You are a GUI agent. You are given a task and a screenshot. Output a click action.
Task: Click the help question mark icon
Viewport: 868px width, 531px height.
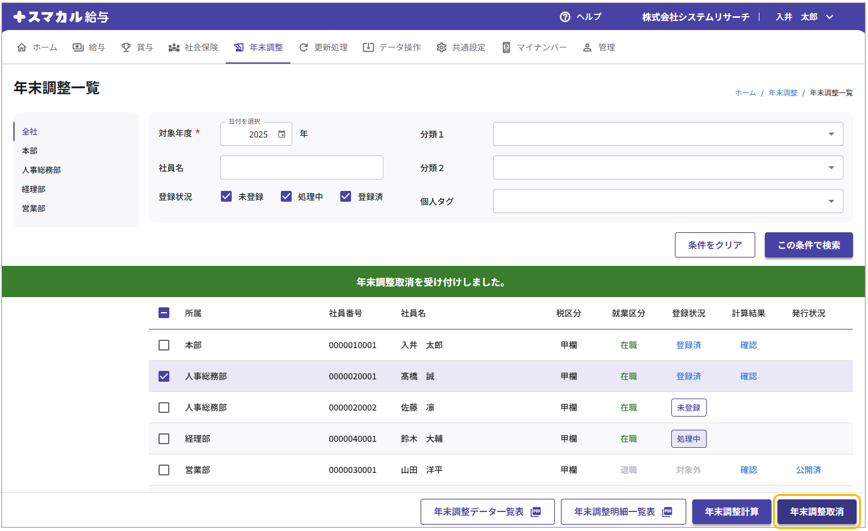pos(565,17)
